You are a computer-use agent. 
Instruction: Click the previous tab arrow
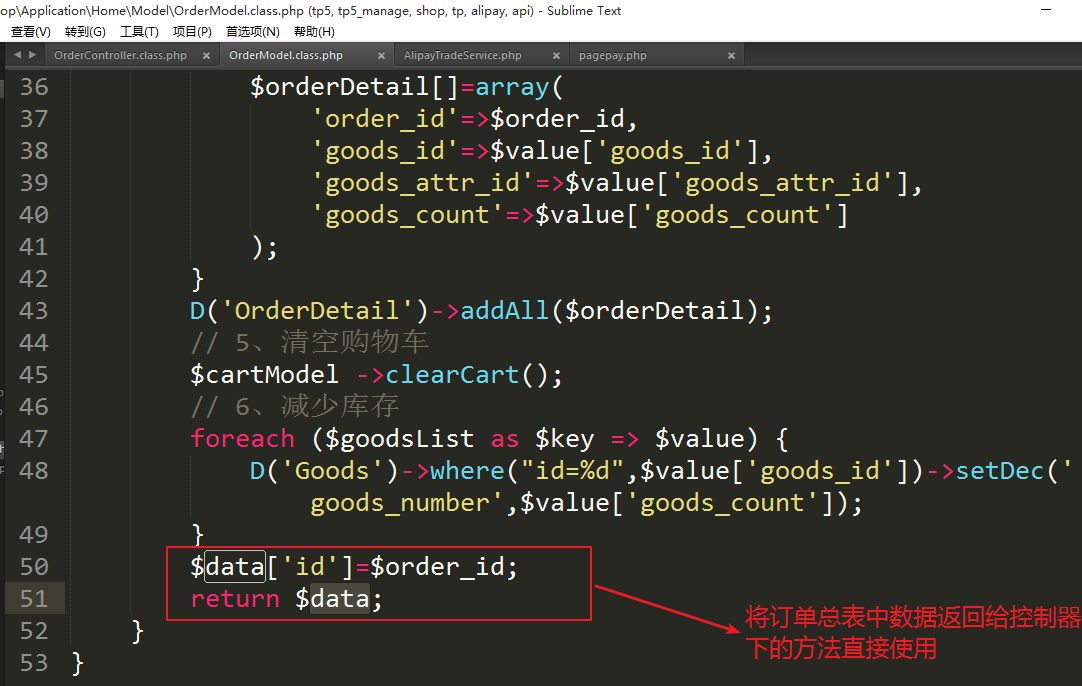pyautogui.click(x=17, y=55)
